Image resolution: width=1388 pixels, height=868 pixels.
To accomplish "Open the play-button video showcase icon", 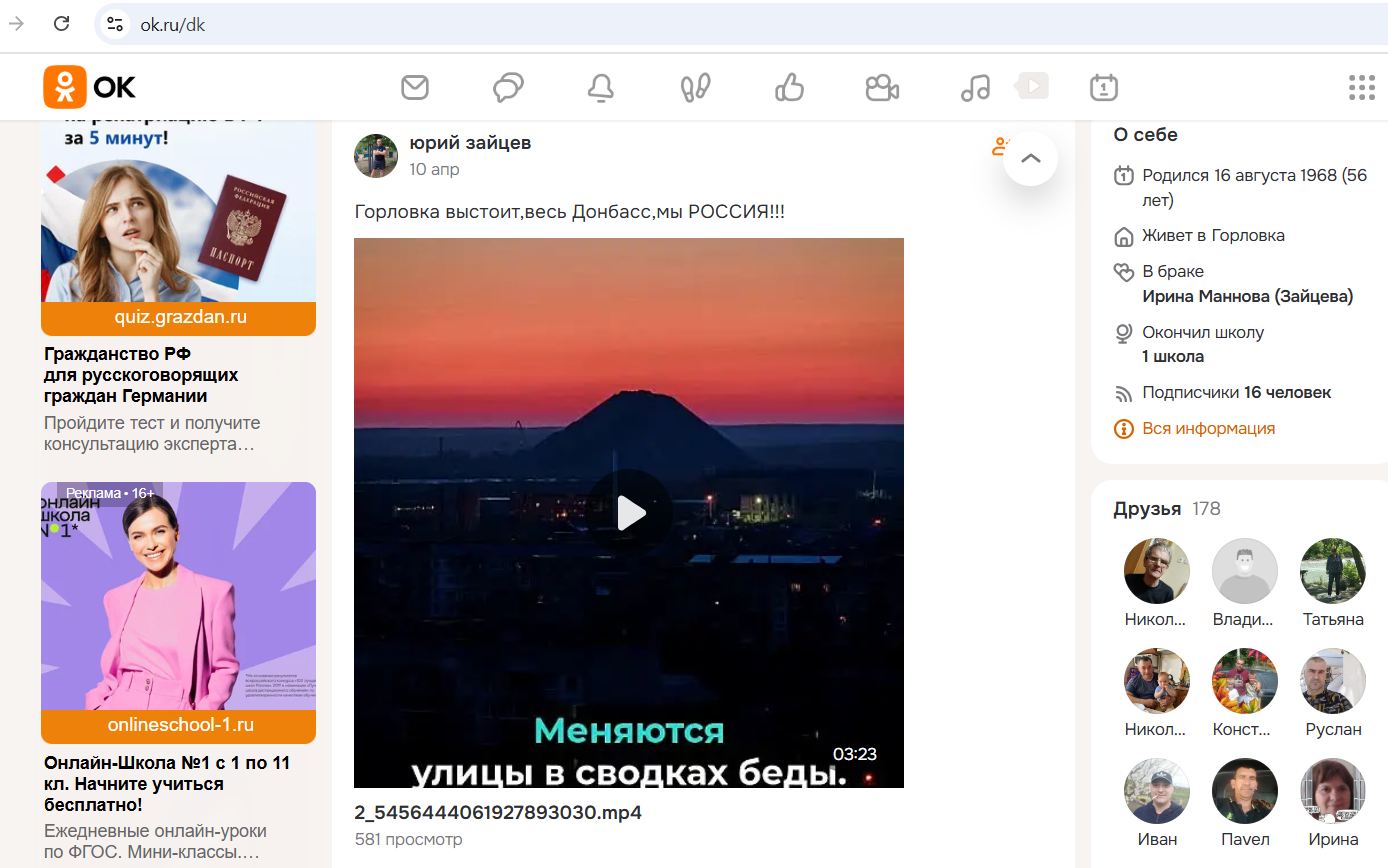I will point(1032,86).
